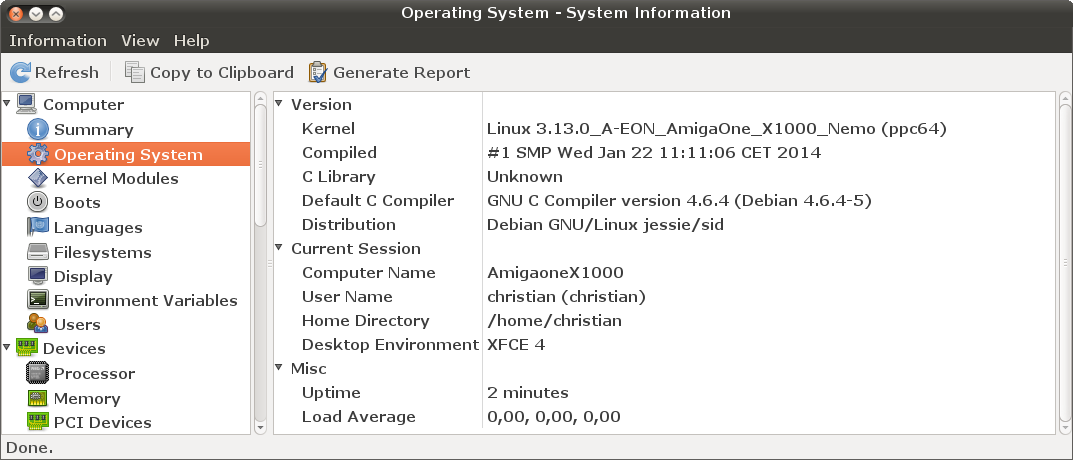Select the Boots power icon entry

(x=37, y=202)
